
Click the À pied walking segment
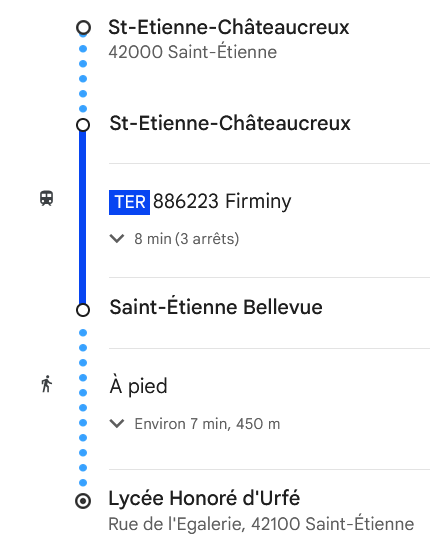(x=138, y=386)
